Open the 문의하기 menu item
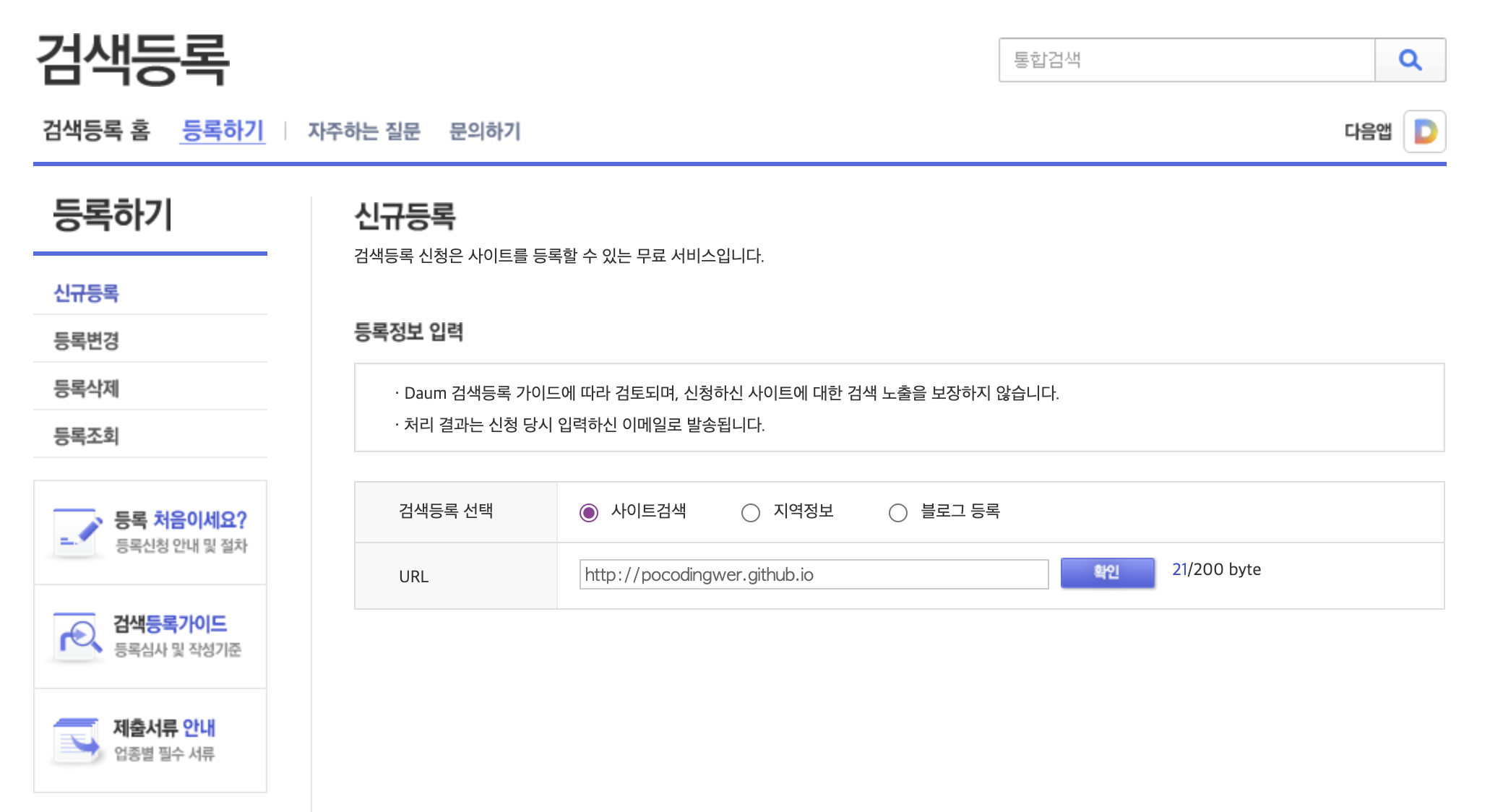The image size is (1503, 812). [x=485, y=131]
